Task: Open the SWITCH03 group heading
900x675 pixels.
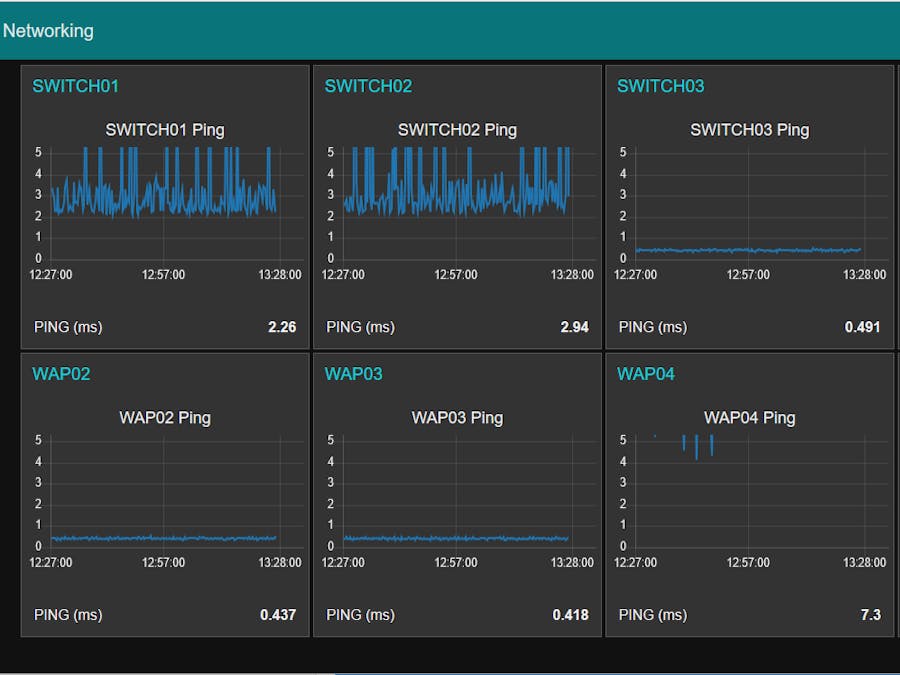Action: tap(660, 86)
